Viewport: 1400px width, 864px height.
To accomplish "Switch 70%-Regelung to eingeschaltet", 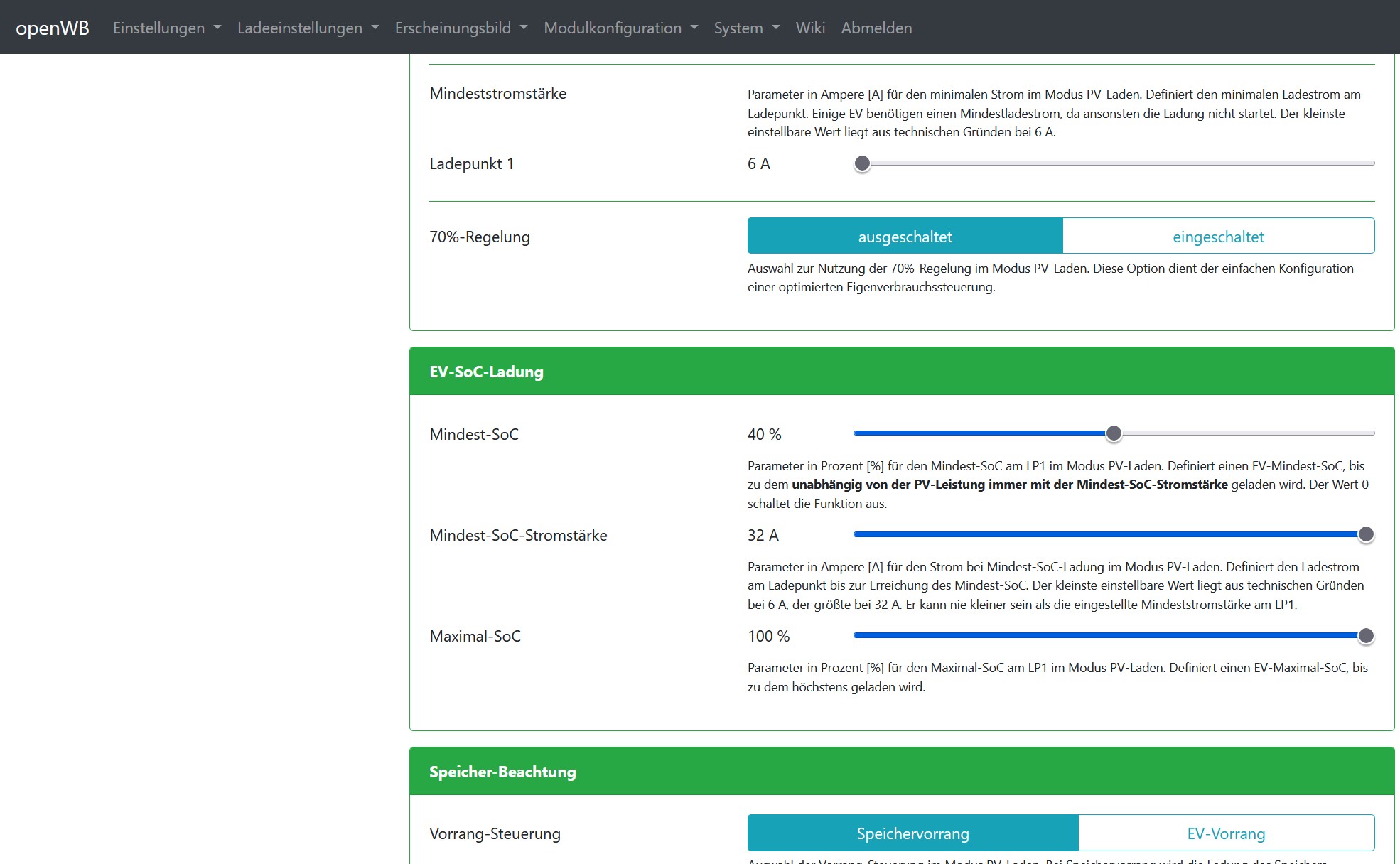I will [x=1218, y=237].
